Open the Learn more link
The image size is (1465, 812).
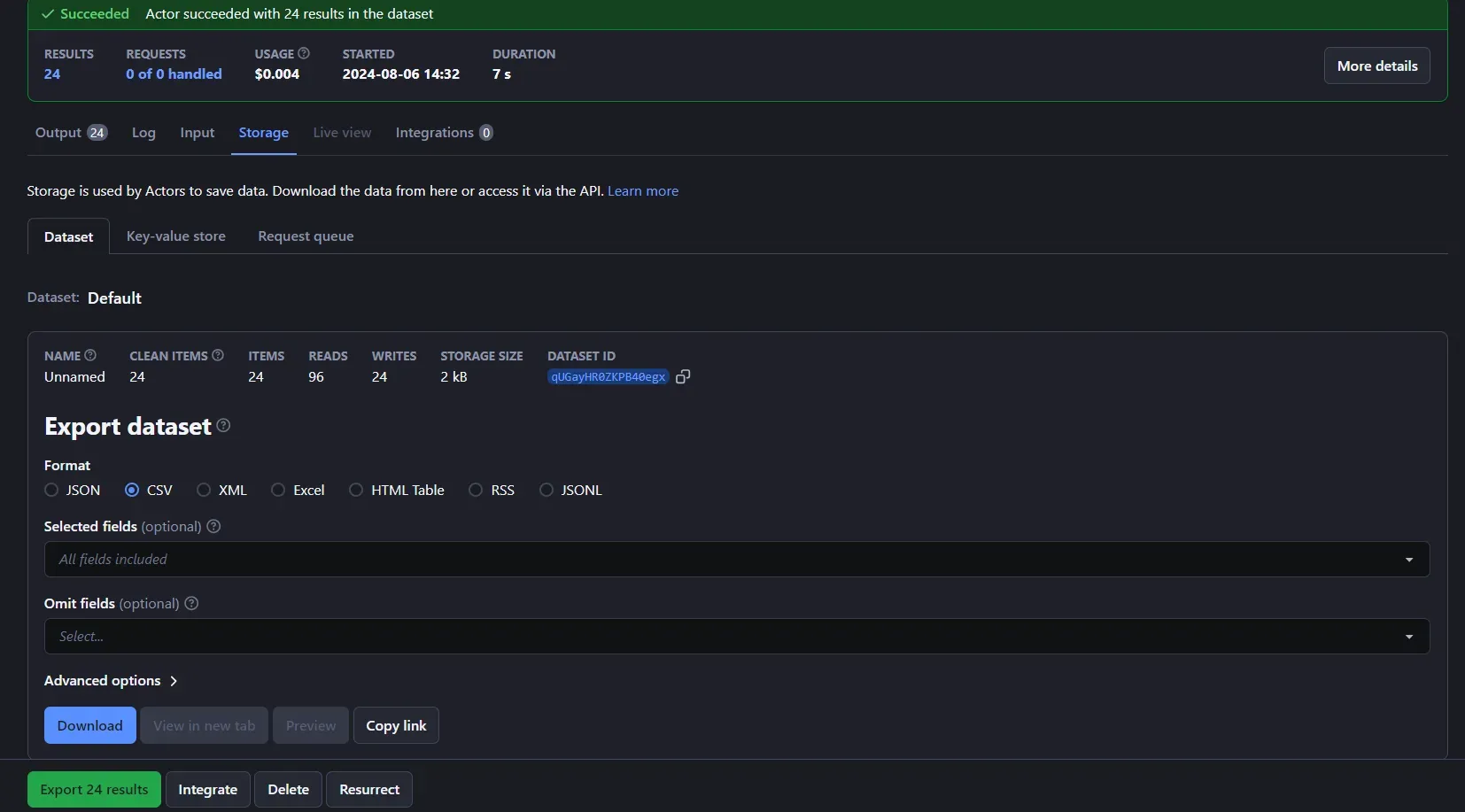(643, 190)
